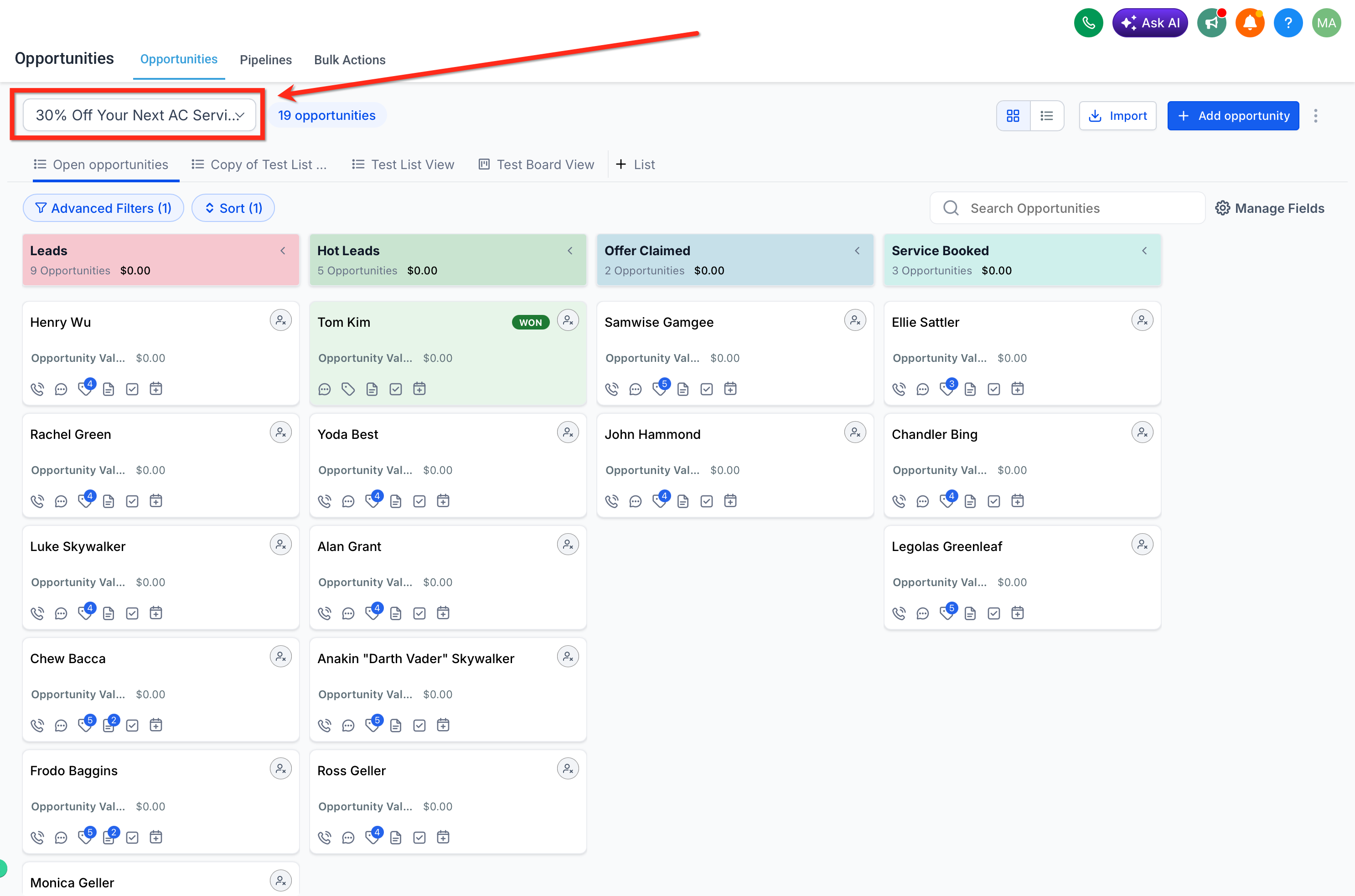Open the megaphone announcements icon

[x=1211, y=23]
